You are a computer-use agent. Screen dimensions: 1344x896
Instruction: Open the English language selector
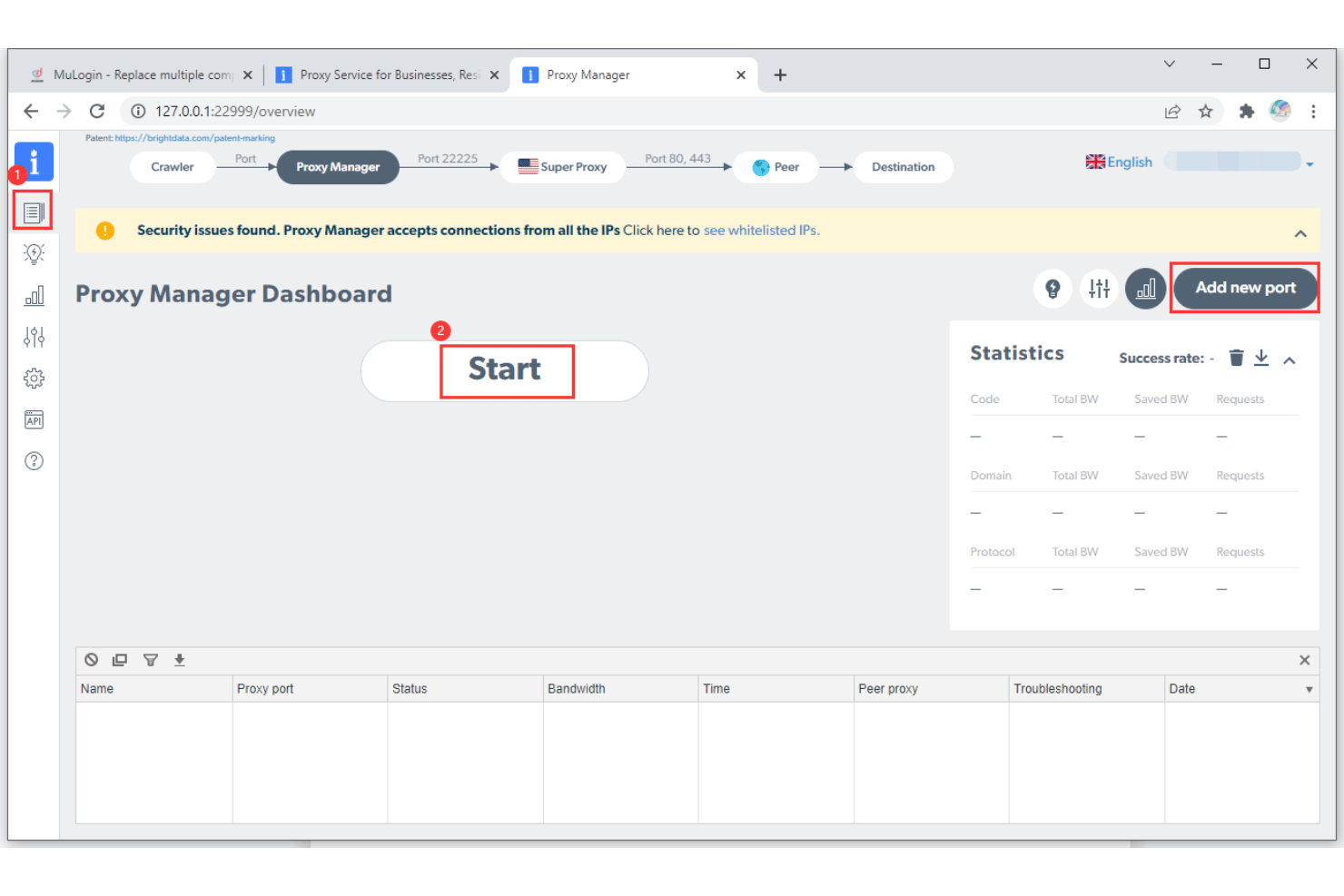[1119, 162]
